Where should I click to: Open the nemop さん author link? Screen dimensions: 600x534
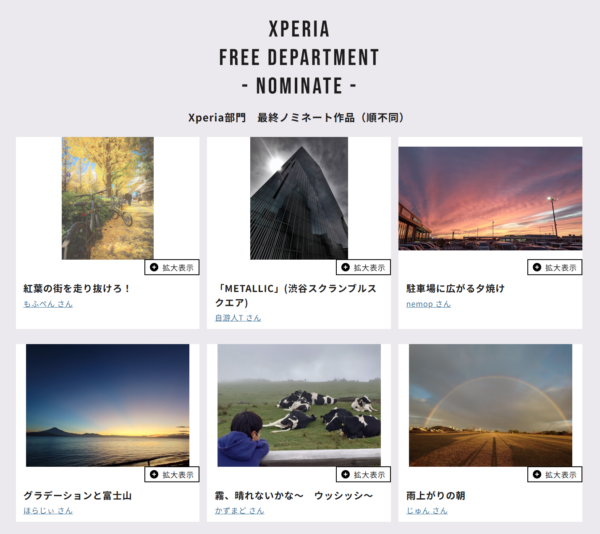point(428,304)
